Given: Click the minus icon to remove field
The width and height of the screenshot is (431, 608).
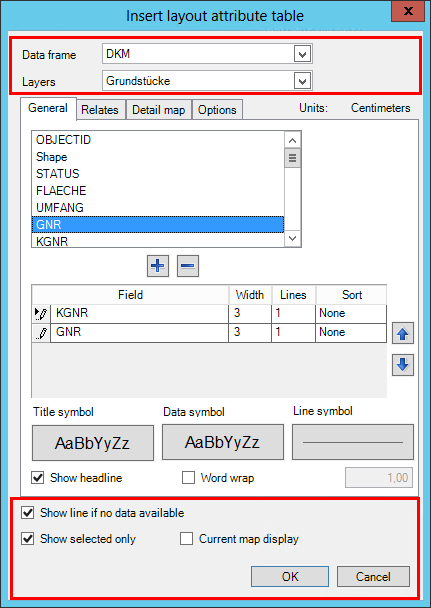Looking at the screenshot, I should pyautogui.click(x=188, y=266).
